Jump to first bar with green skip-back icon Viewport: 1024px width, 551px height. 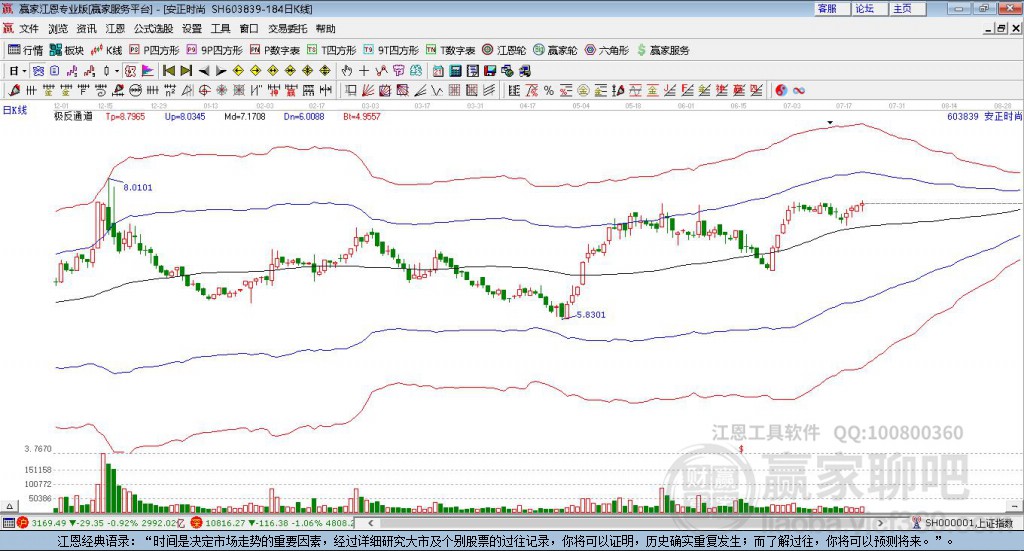(168, 71)
